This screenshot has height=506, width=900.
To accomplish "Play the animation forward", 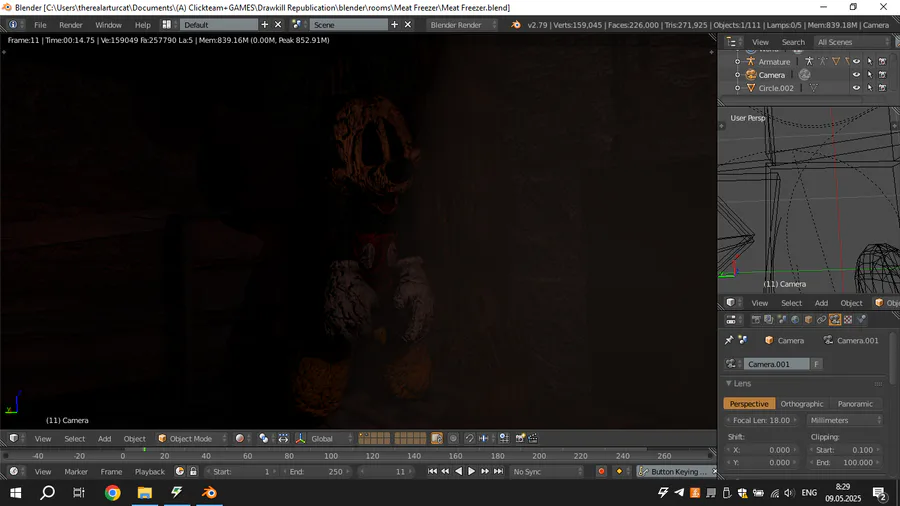I will (471, 472).
